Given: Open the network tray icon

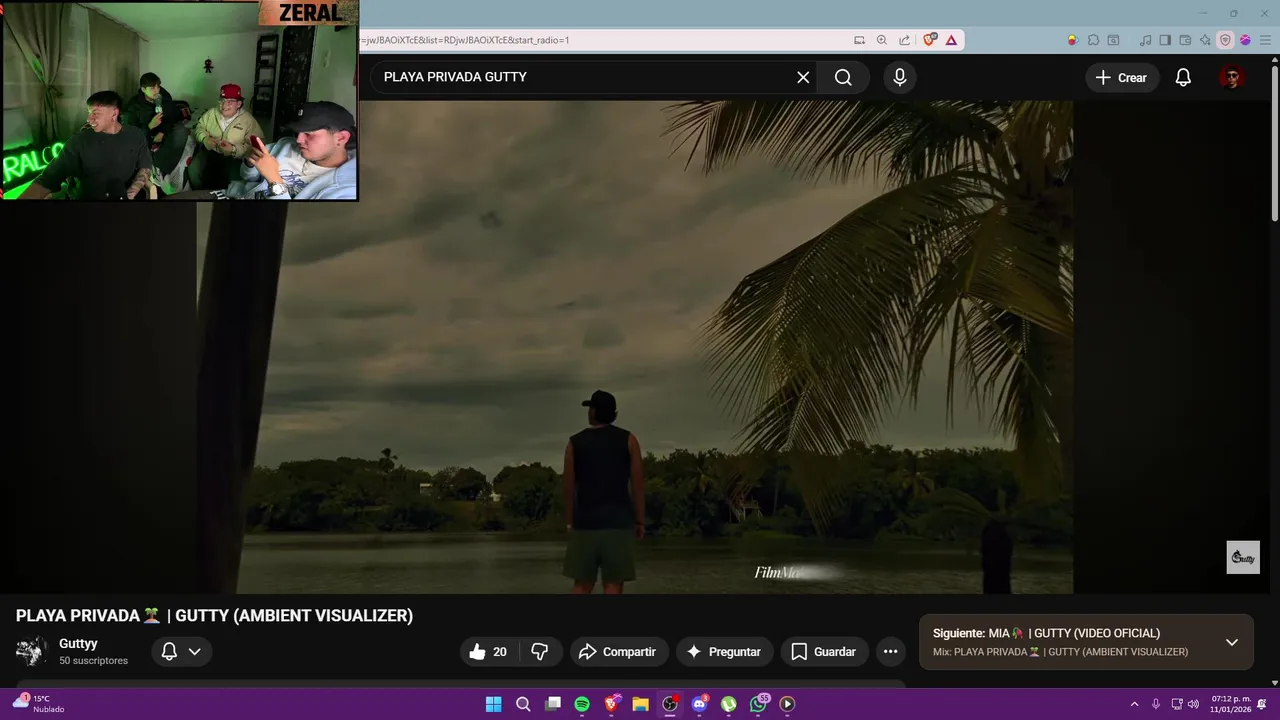Looking at the screenshot, I should point(1177,704).
